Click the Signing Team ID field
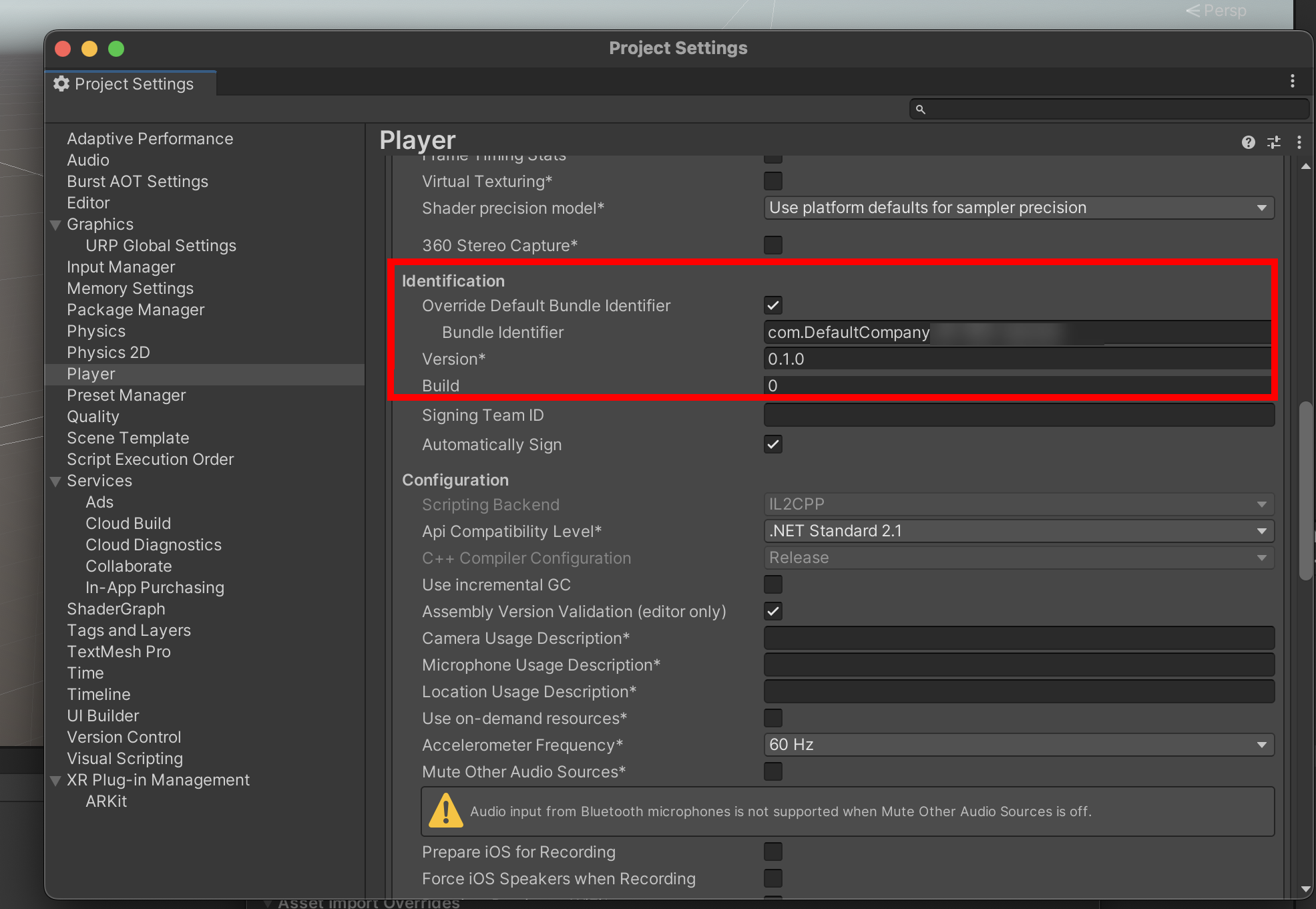 1018,415
